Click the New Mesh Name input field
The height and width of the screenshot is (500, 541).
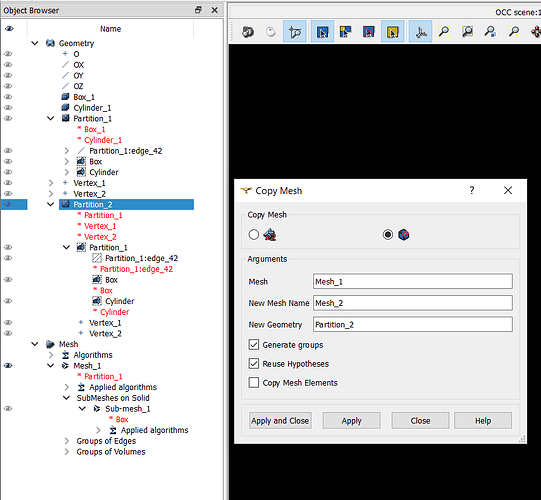[x=413, y=303]
